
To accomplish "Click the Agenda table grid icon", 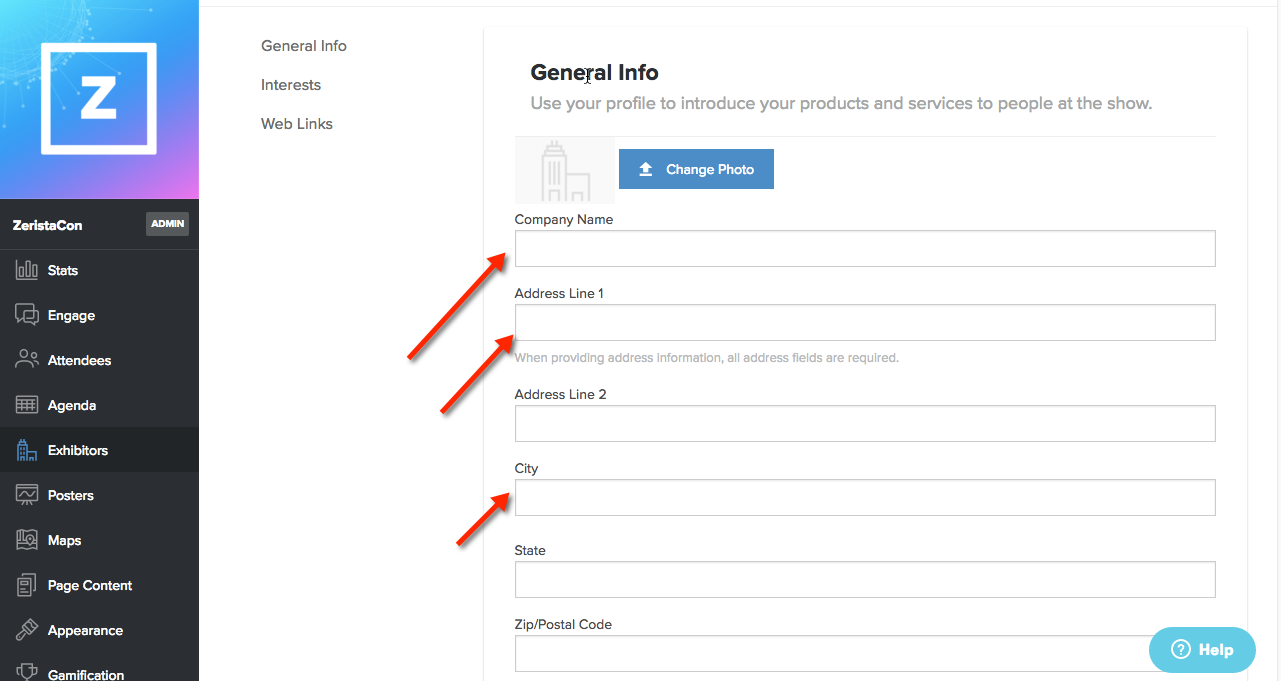I will coord(27,405).
